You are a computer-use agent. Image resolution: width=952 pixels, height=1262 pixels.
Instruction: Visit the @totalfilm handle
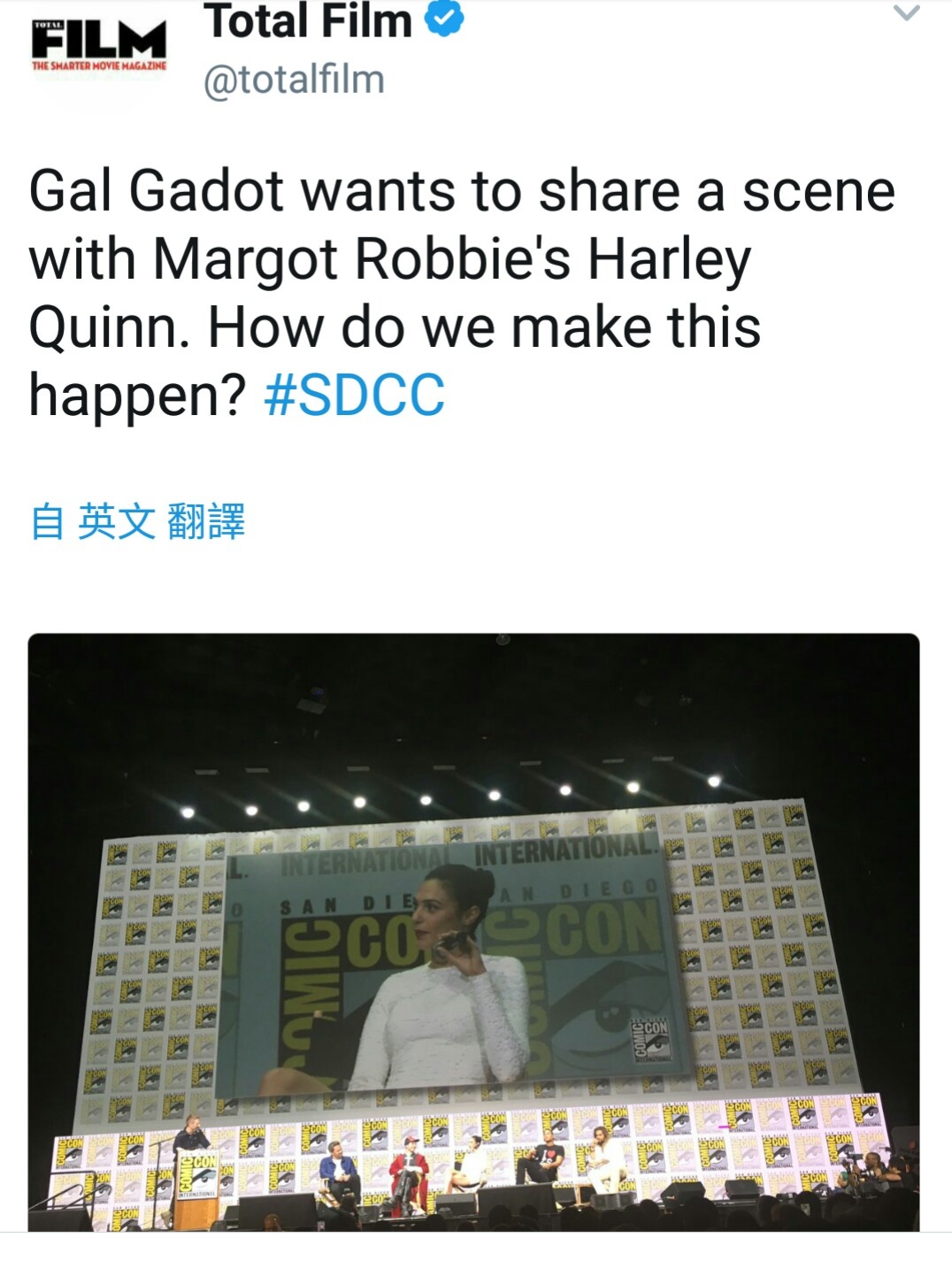(x=295, y=80)
